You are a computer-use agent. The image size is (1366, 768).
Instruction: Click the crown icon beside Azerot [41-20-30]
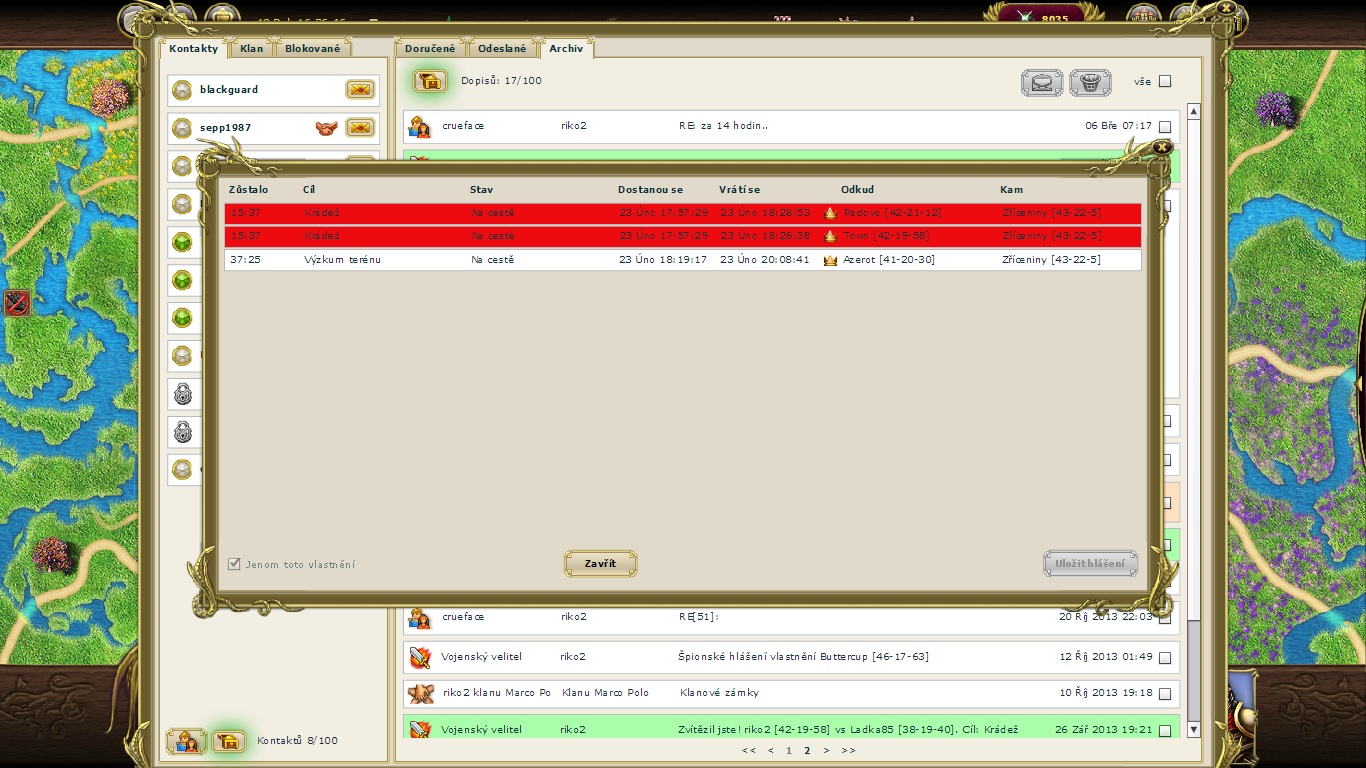tap(830, 260)
